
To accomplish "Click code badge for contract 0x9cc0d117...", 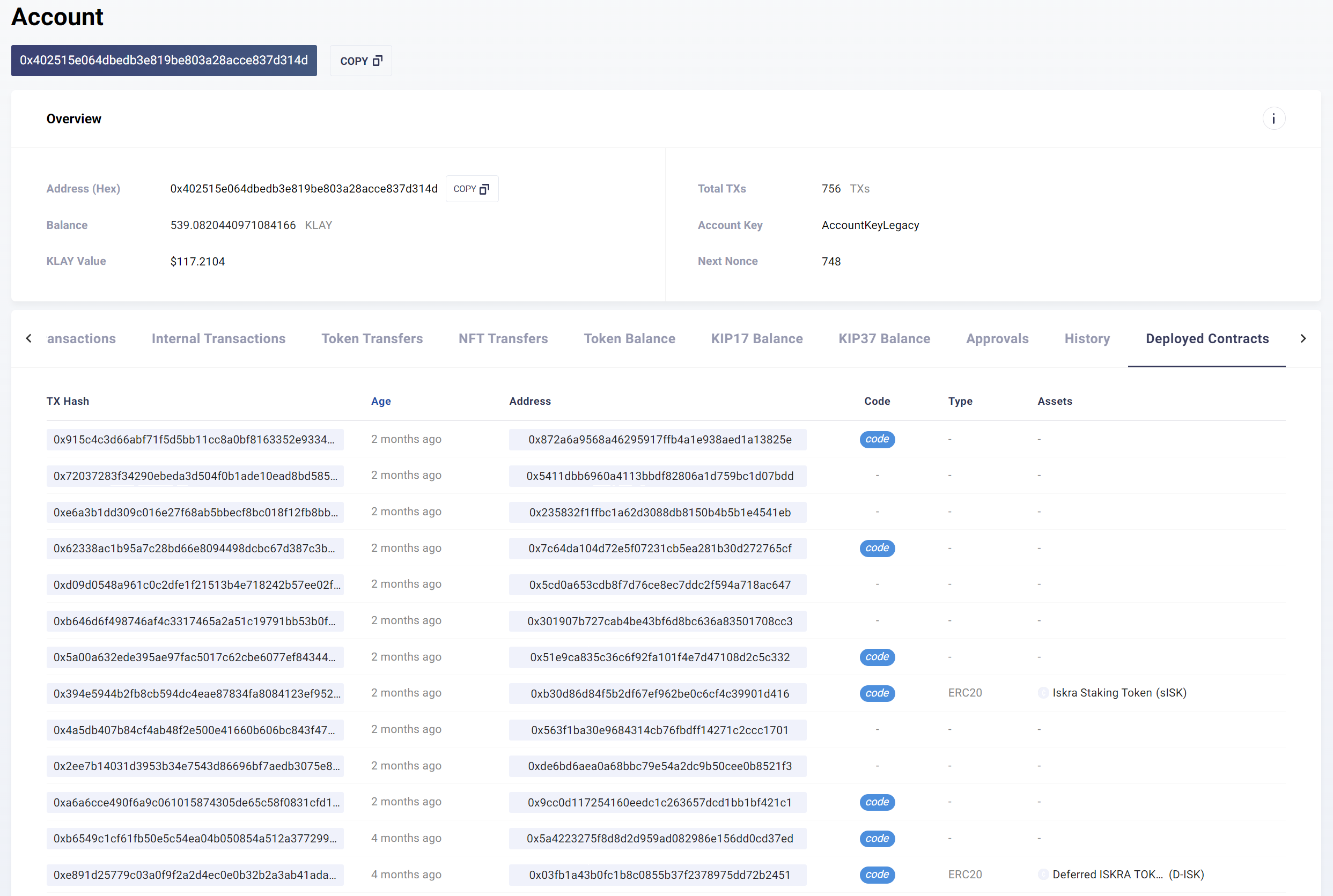I will pos(877,802).
